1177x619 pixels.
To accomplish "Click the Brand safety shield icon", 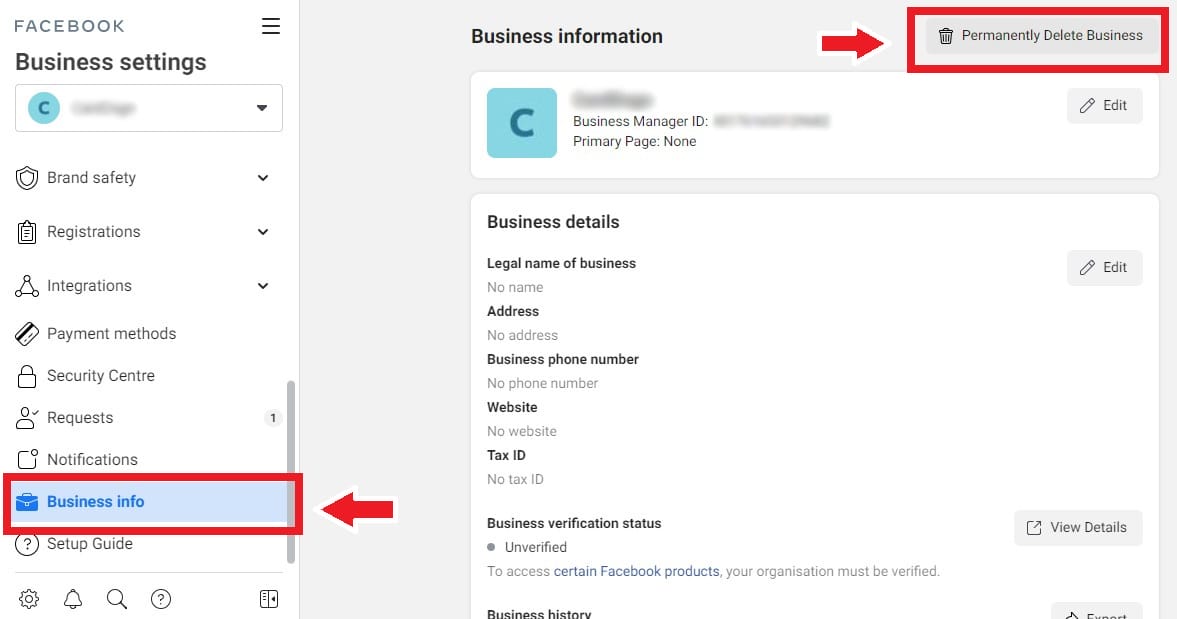I will click(27, 178).
